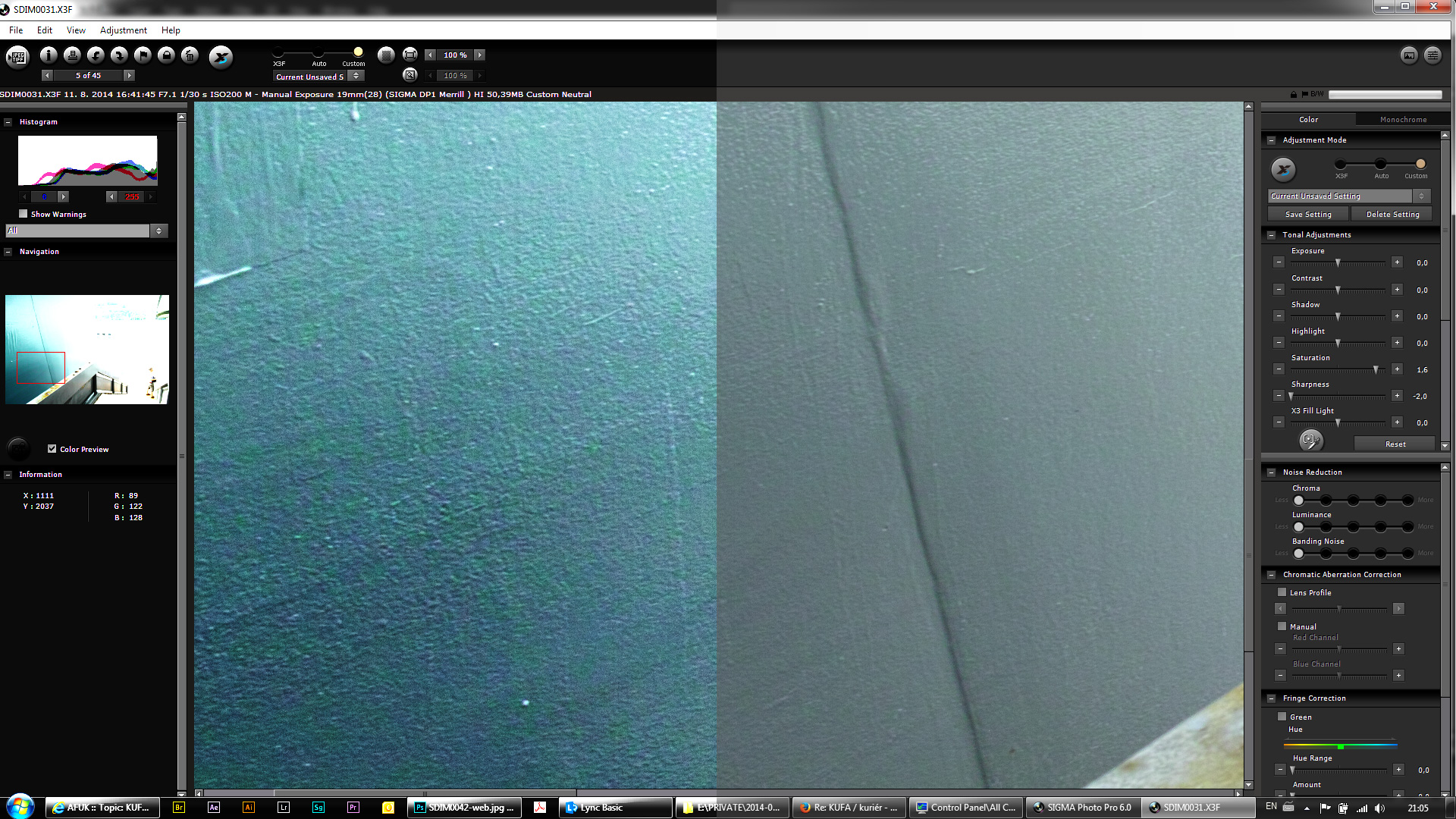Enable the Show Warnings checkbox
Image resolution: width=1456 pixels, height=819 pixels.
pyautogui.click(x=24, y=214)
